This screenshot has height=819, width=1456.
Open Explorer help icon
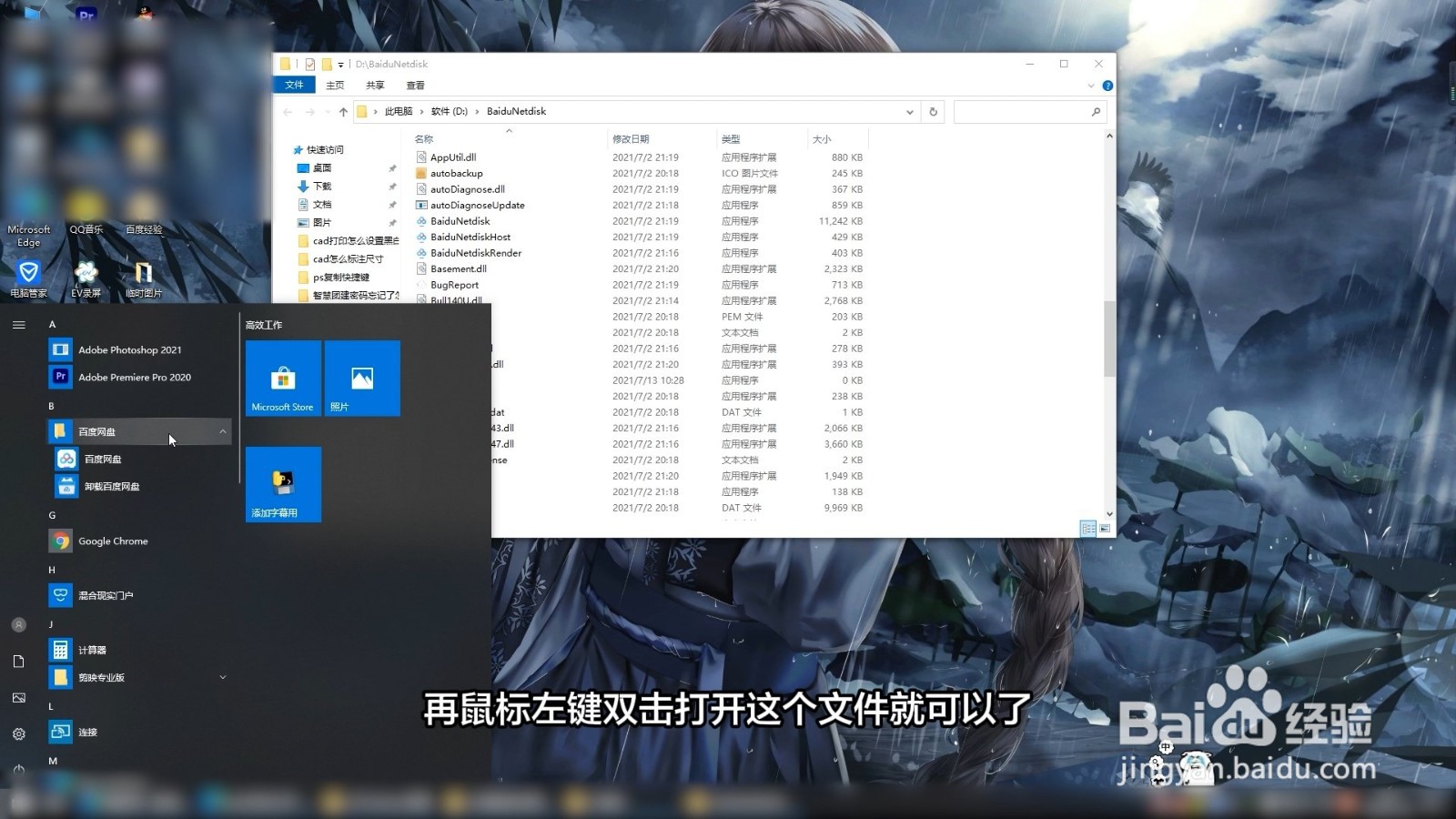click(x=1107, y=86)
